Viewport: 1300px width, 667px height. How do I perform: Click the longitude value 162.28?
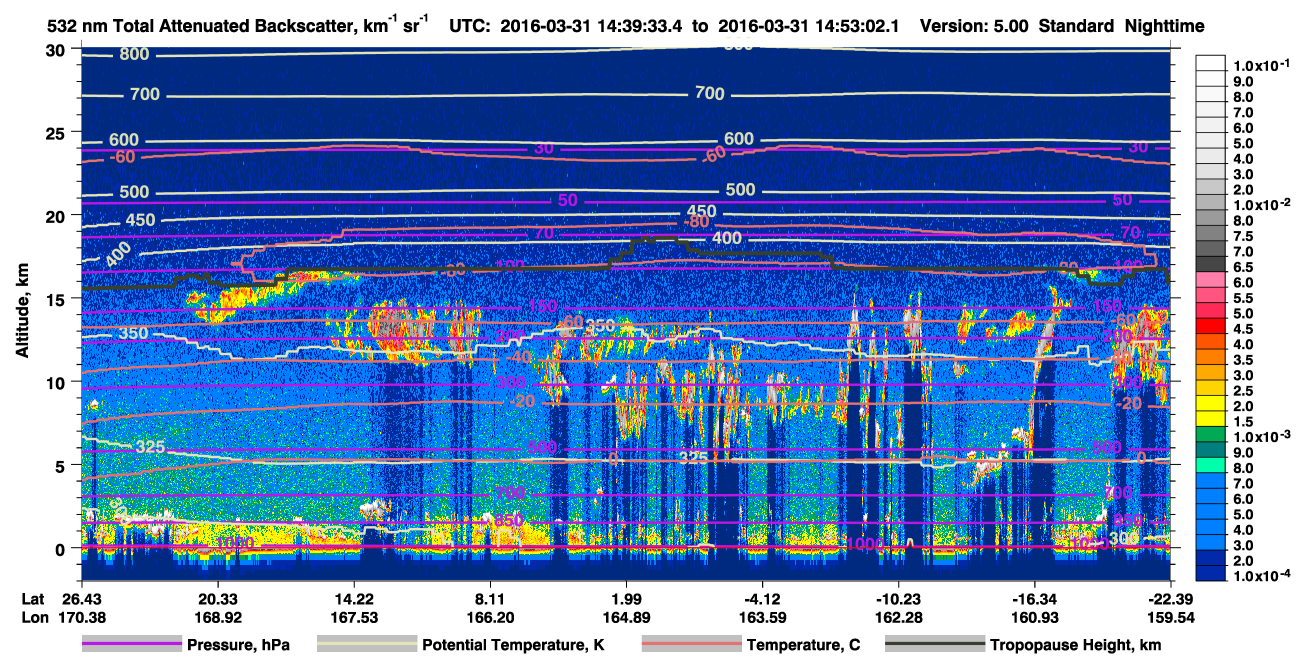point(898,618)
